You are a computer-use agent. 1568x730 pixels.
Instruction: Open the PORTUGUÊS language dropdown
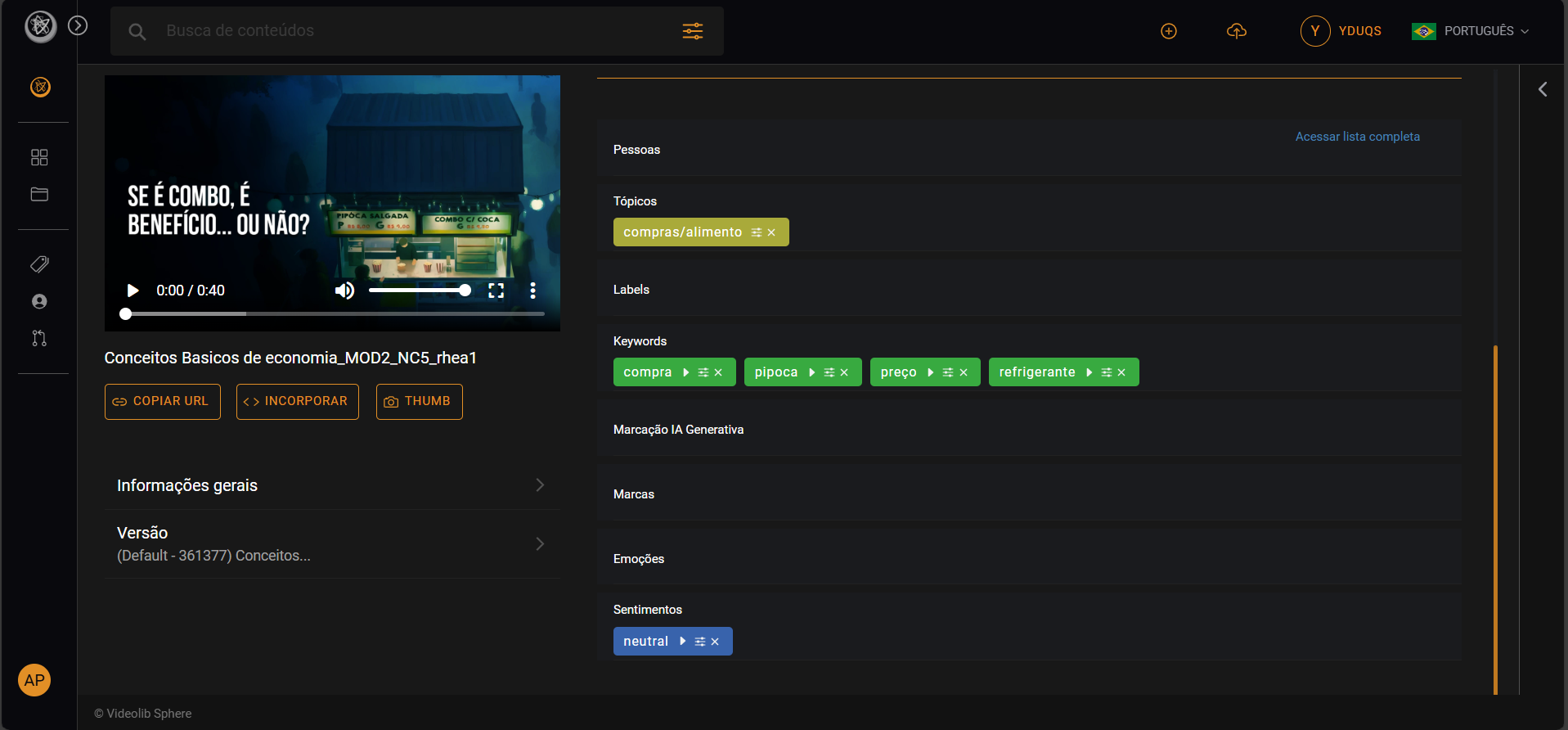pyautogui.click(x=1470, y=31)
